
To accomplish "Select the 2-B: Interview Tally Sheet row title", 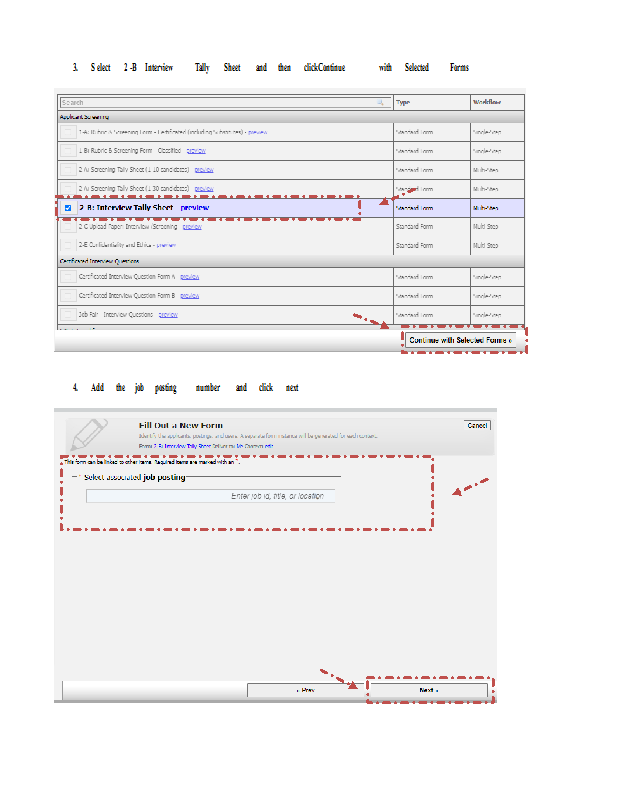I will pyautogui.click(x=126, y=208).
